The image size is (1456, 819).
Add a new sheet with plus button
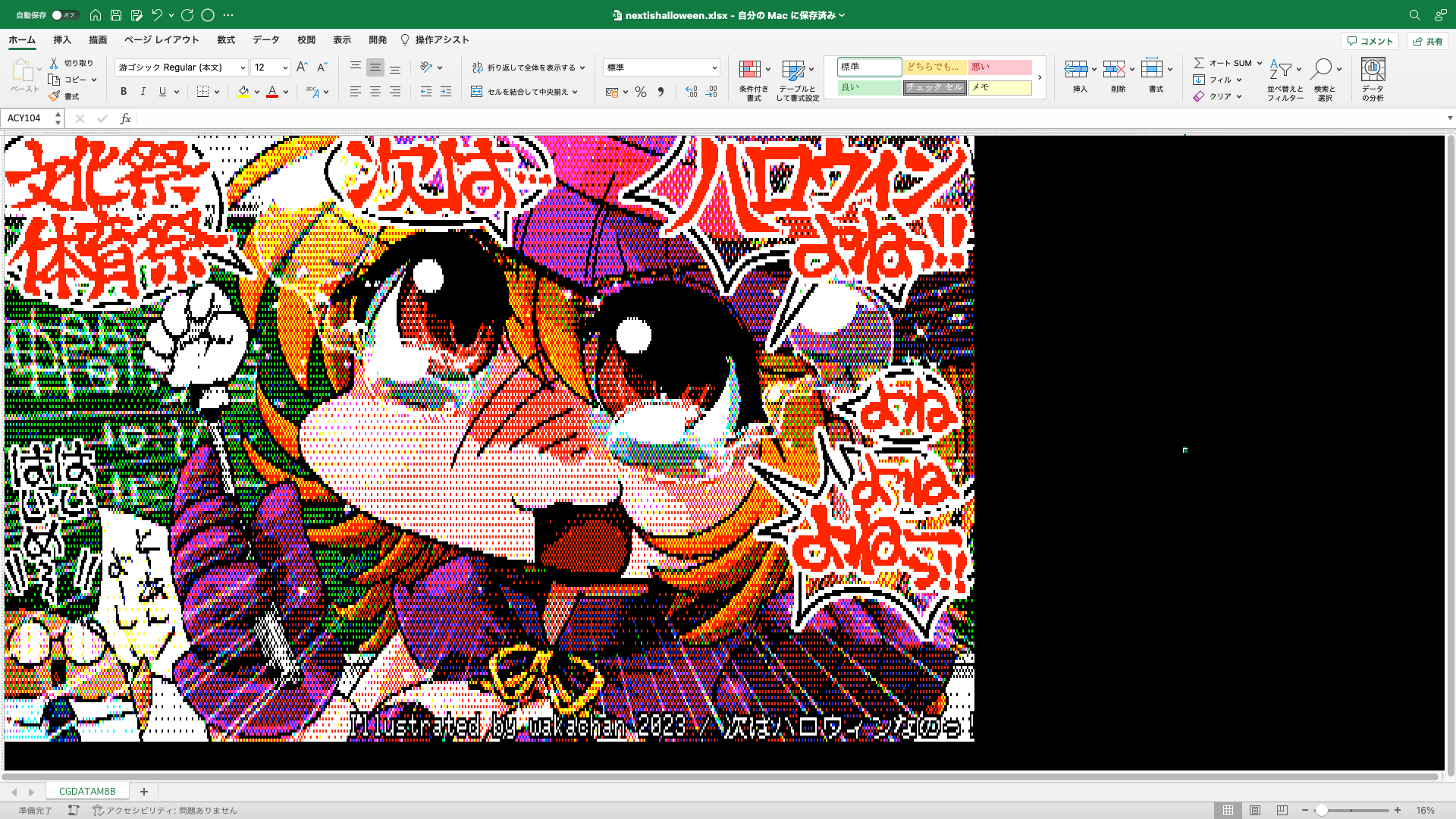pyautogui.click(x=143, y=791)
